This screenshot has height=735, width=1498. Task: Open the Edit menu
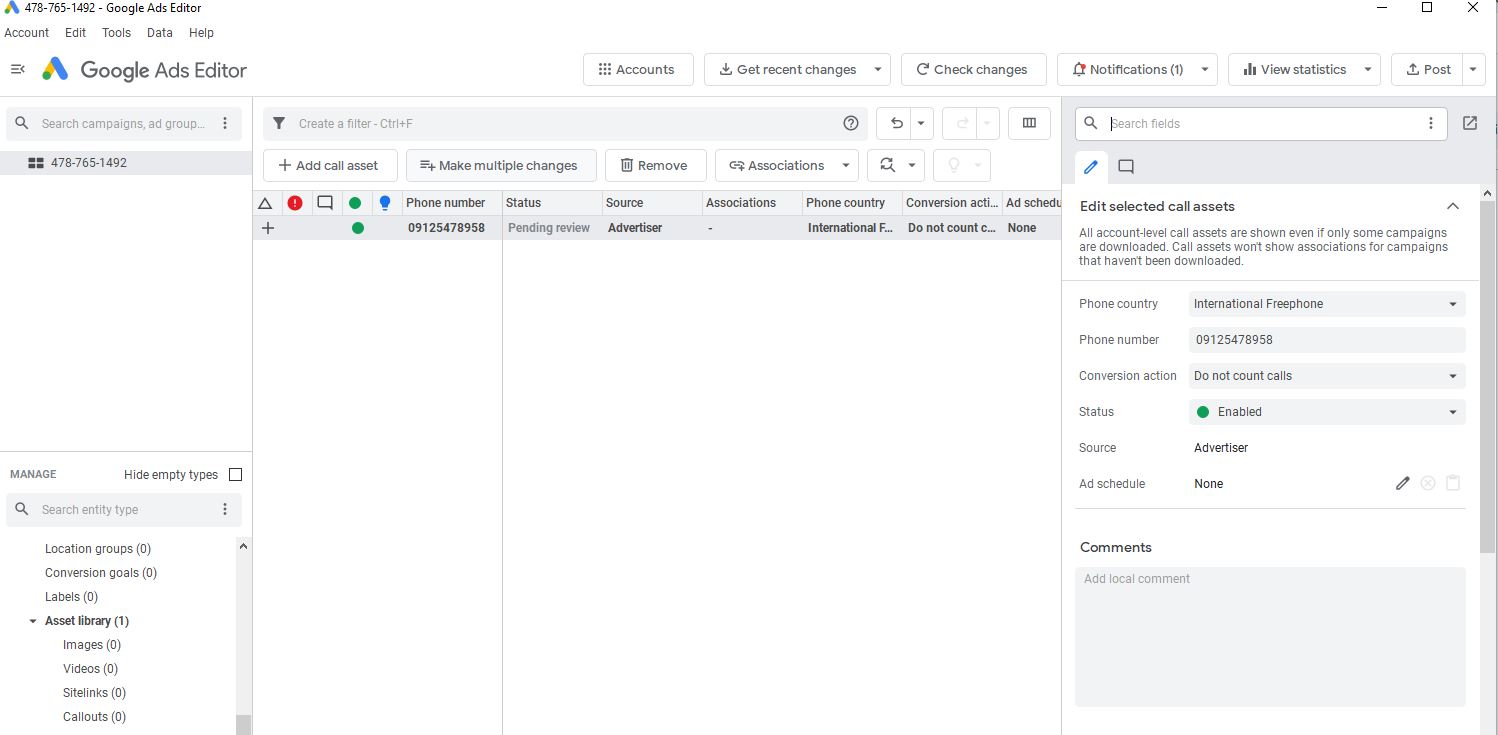(x=76, y=33)
